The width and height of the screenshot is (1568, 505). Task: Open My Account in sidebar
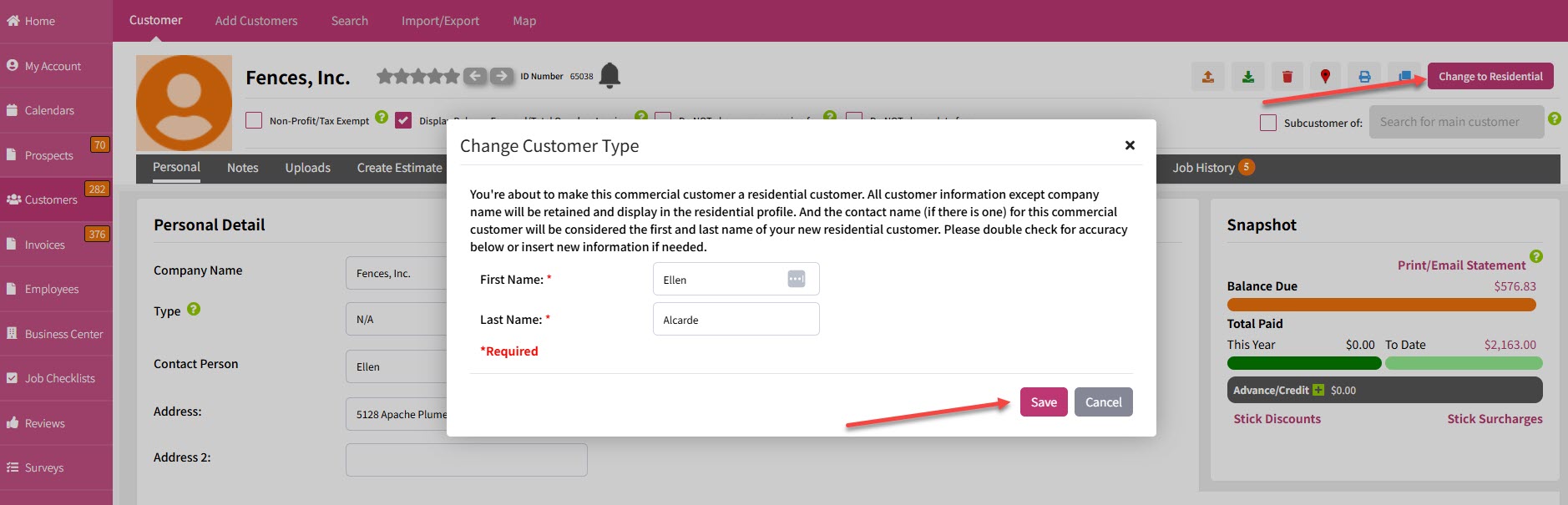pos(56,66)
